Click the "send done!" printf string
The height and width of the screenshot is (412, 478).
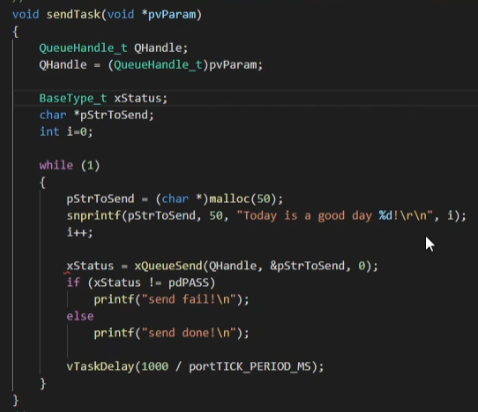point(189,333)
